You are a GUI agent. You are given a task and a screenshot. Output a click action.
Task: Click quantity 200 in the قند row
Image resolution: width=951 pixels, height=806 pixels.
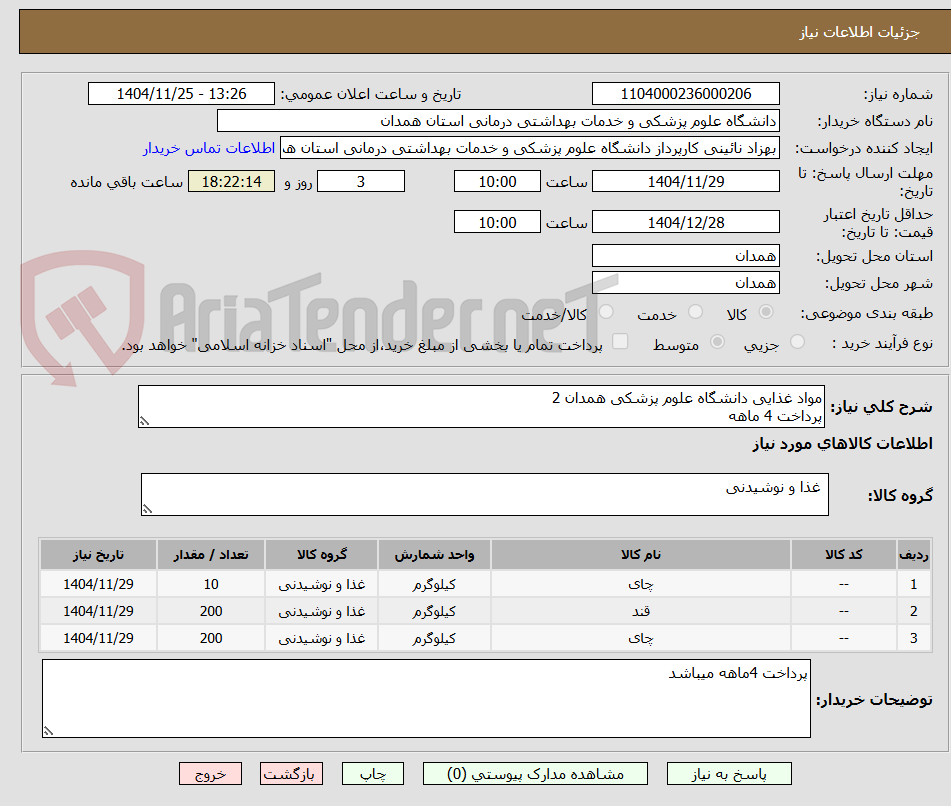[211, 611]
